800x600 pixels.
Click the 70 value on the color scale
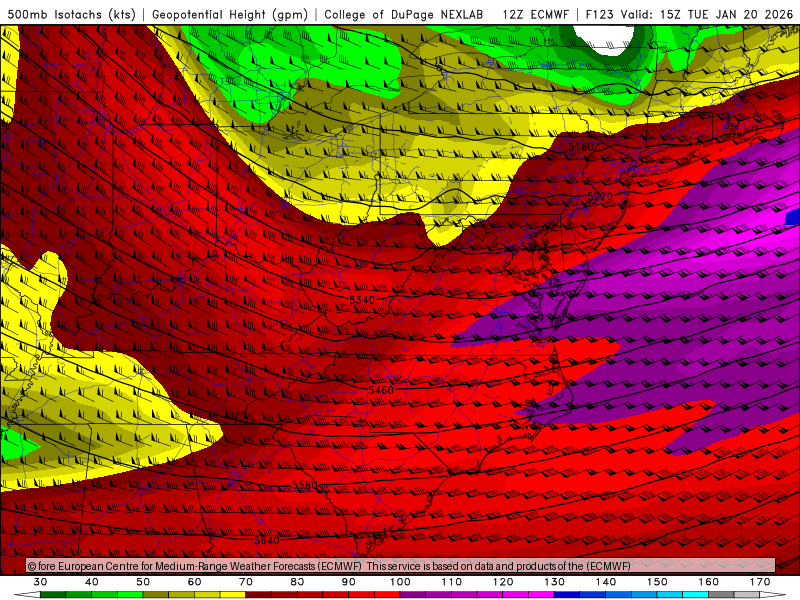coord(246,582)
